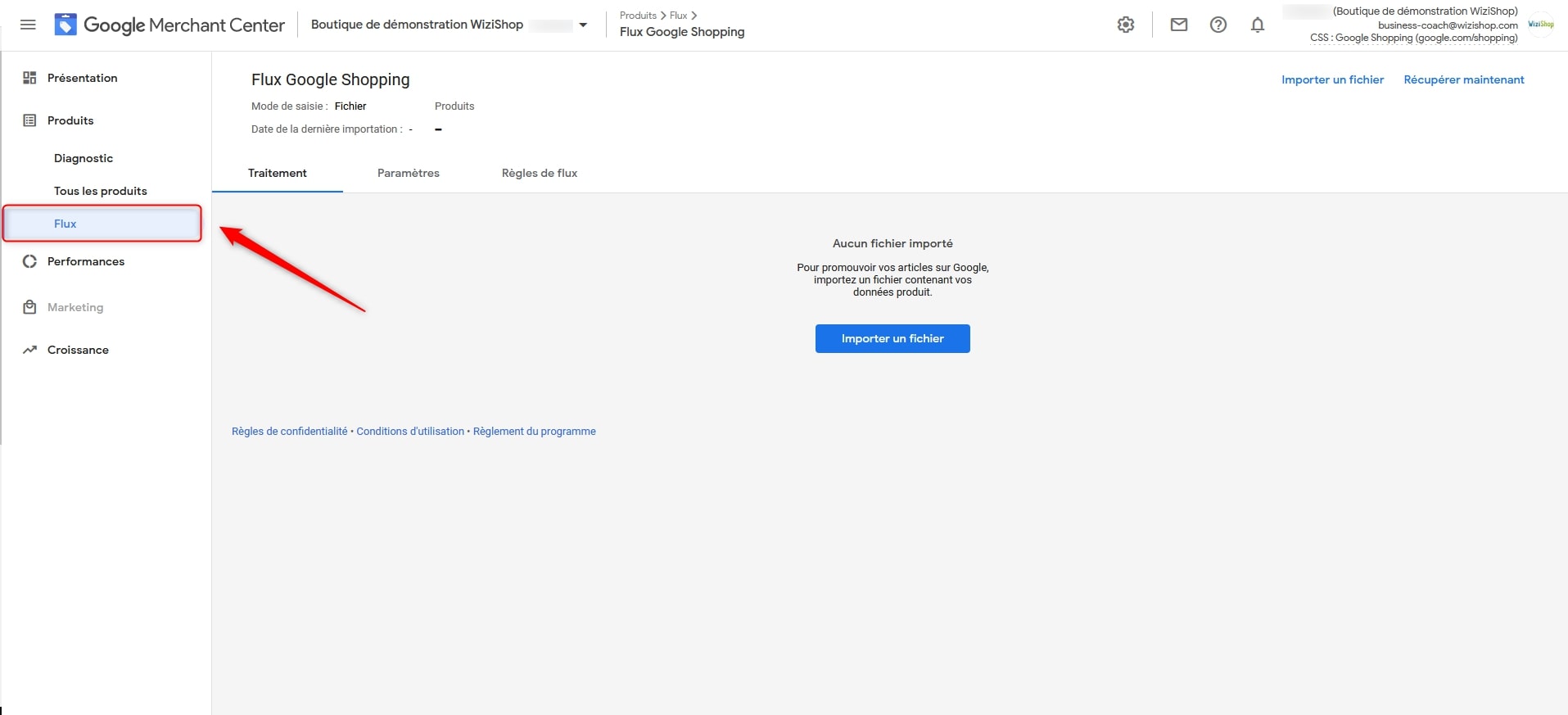The width and height of the screenshot is (1568, 715).
Task: Open Règles de confidentialité link
Action: coord(289,431)
